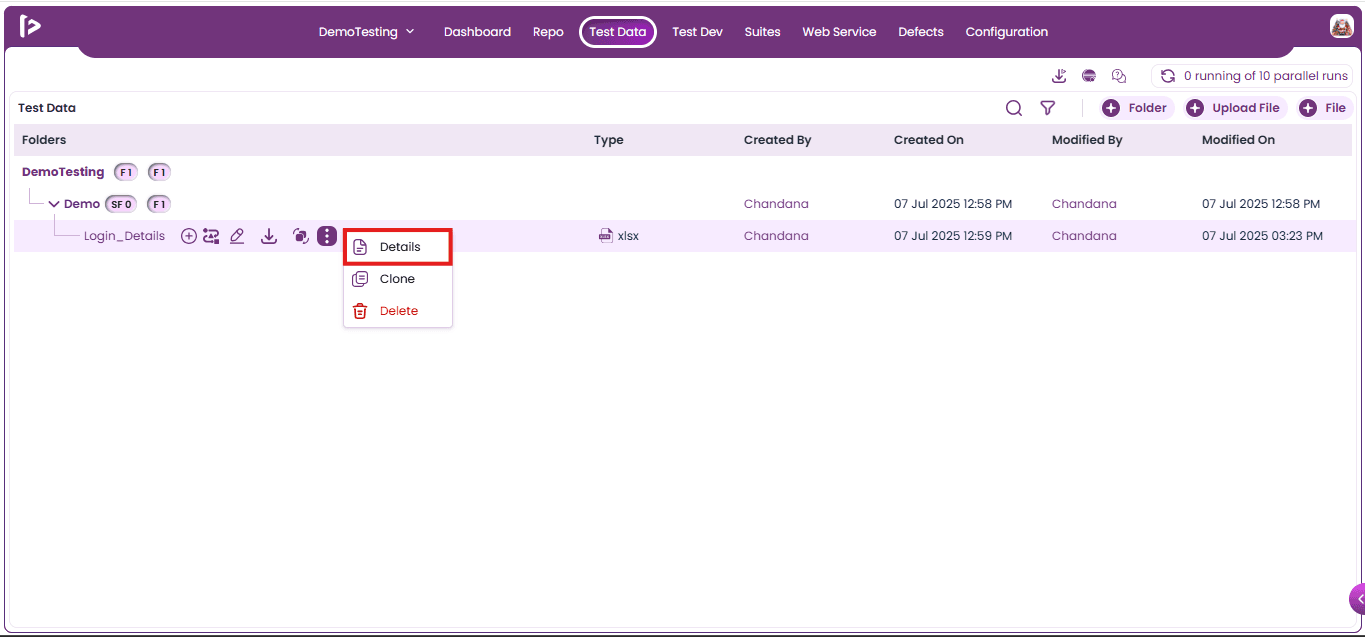The width and height of the screenshot is (1365, 637).
Task: Switch to the Test Data tab
Action: pyautogui.click(x=618, y=32)
